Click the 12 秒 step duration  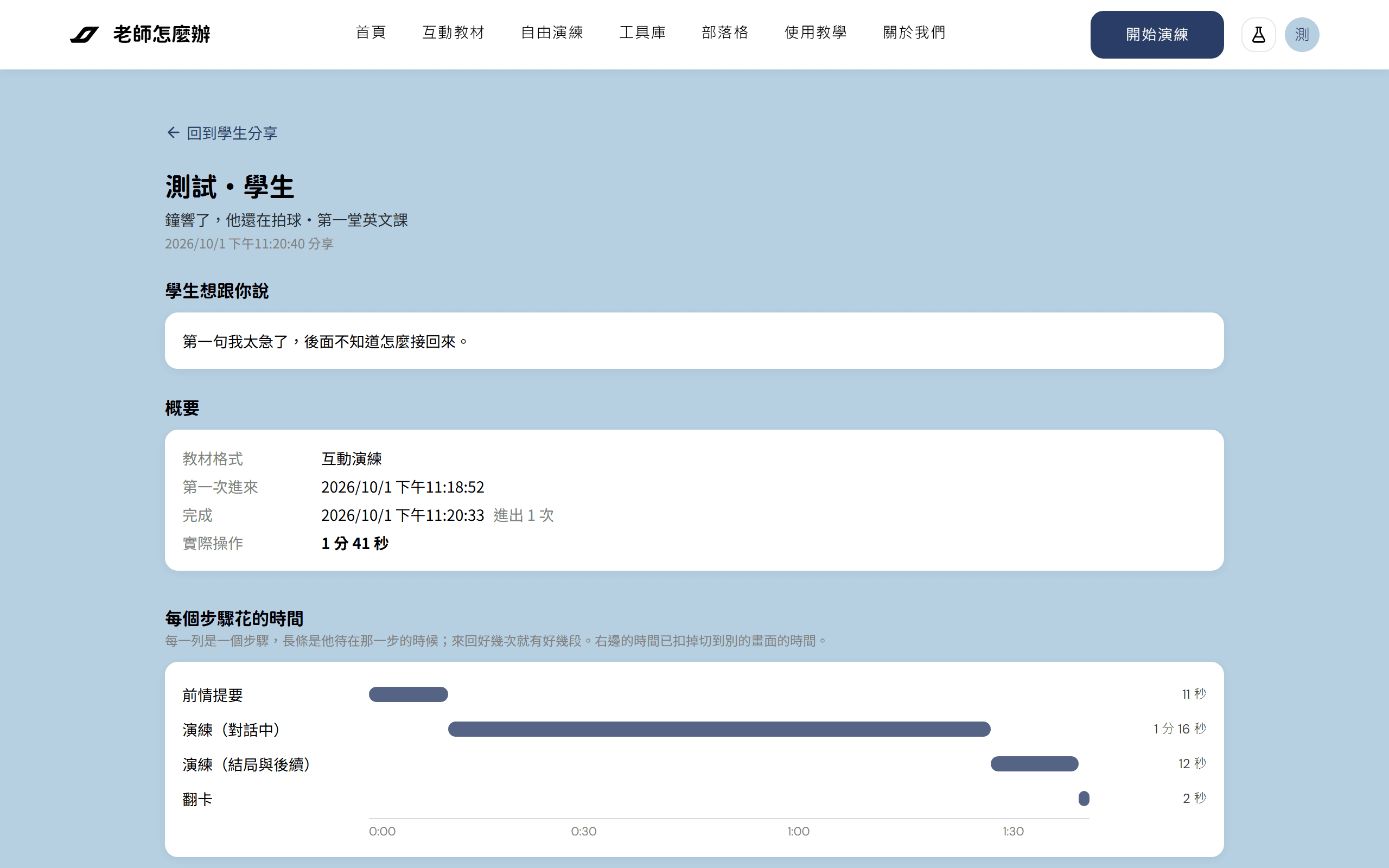click(x=1192, y=763)
